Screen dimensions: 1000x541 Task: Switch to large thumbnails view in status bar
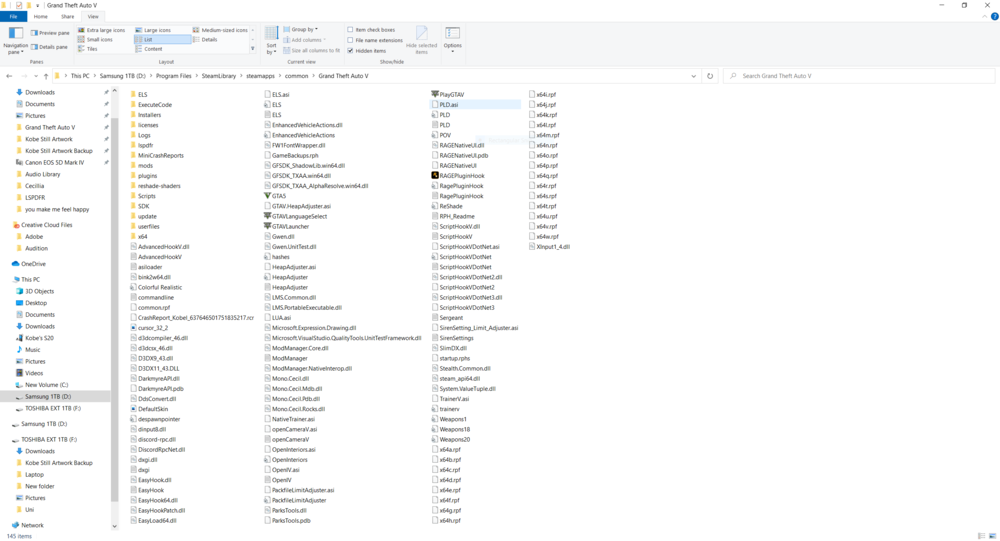992,536
